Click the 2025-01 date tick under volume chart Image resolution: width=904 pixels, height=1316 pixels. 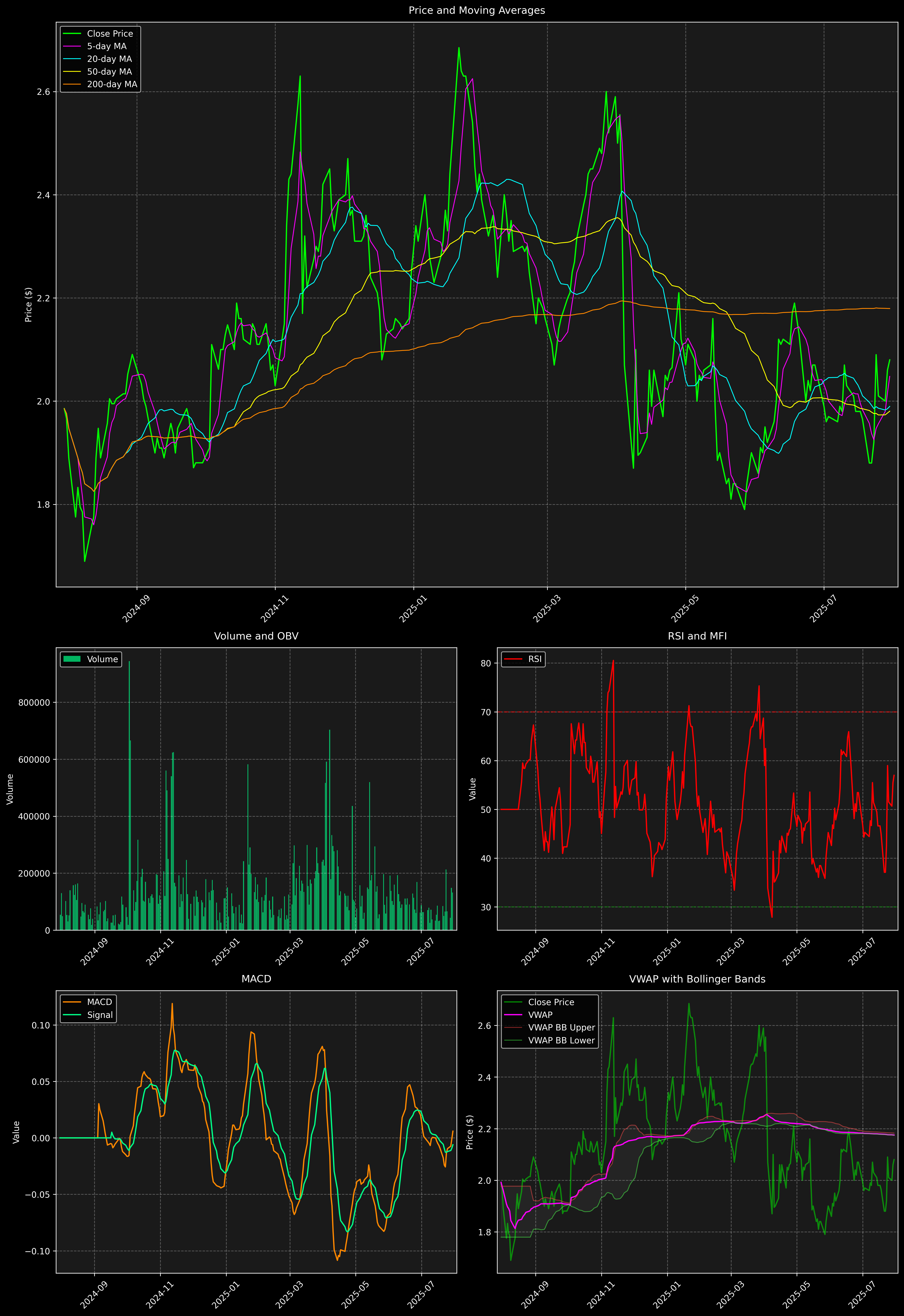[x=225, y=952]
